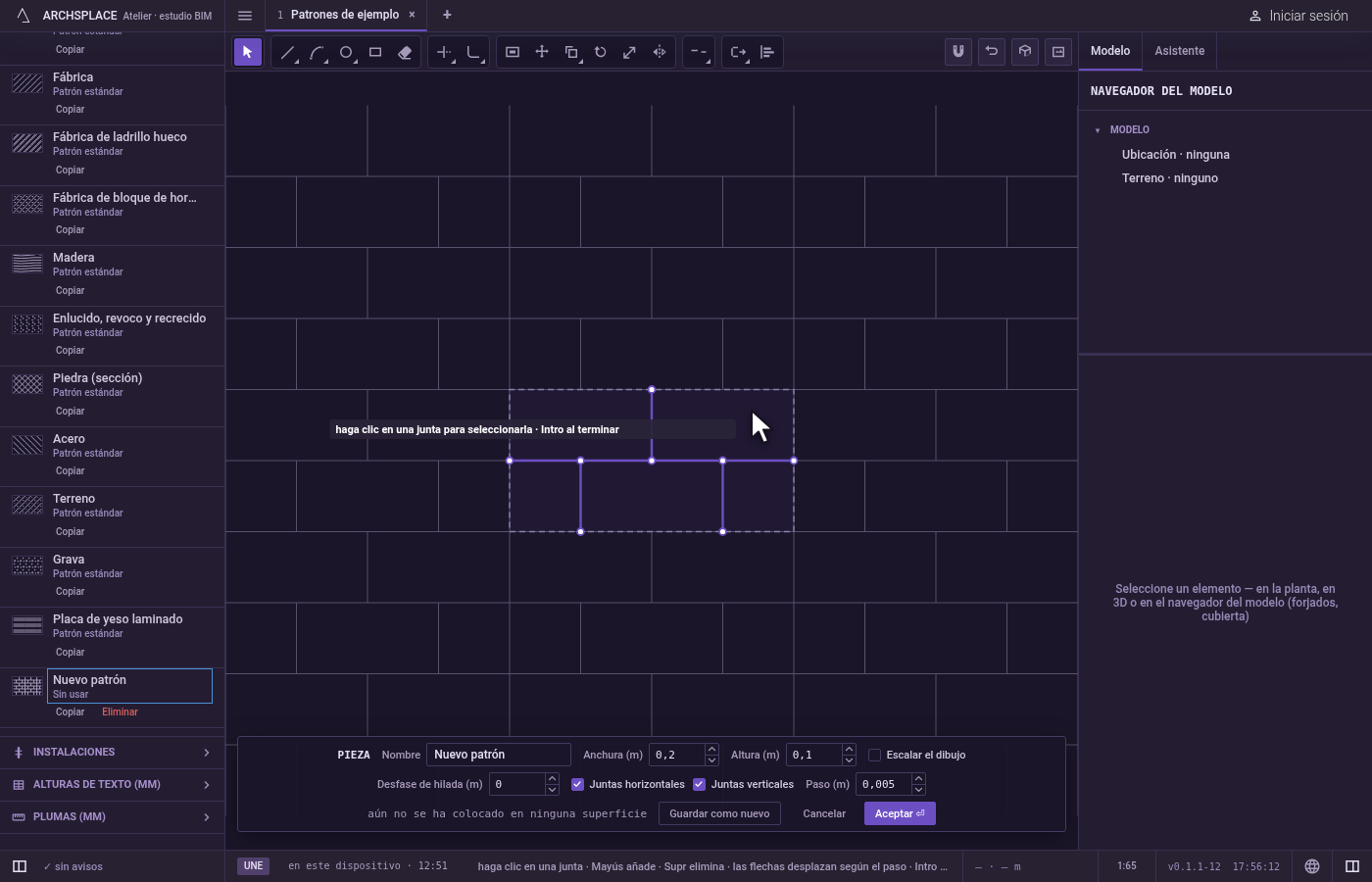Open the 3D cube view icon
The image size is (1372, 882).
coord(1025,52)
